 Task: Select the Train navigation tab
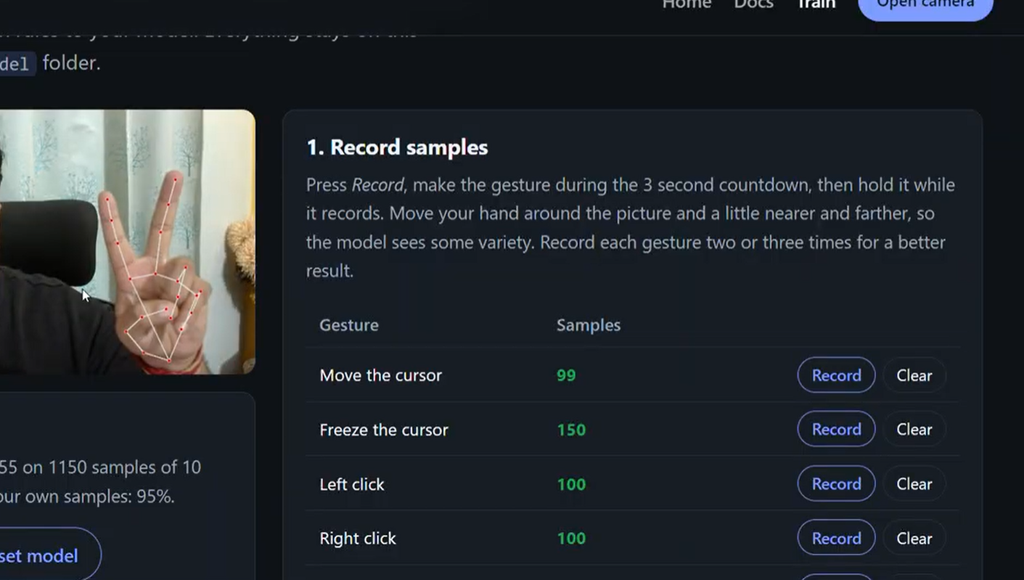tap(816, 5)
